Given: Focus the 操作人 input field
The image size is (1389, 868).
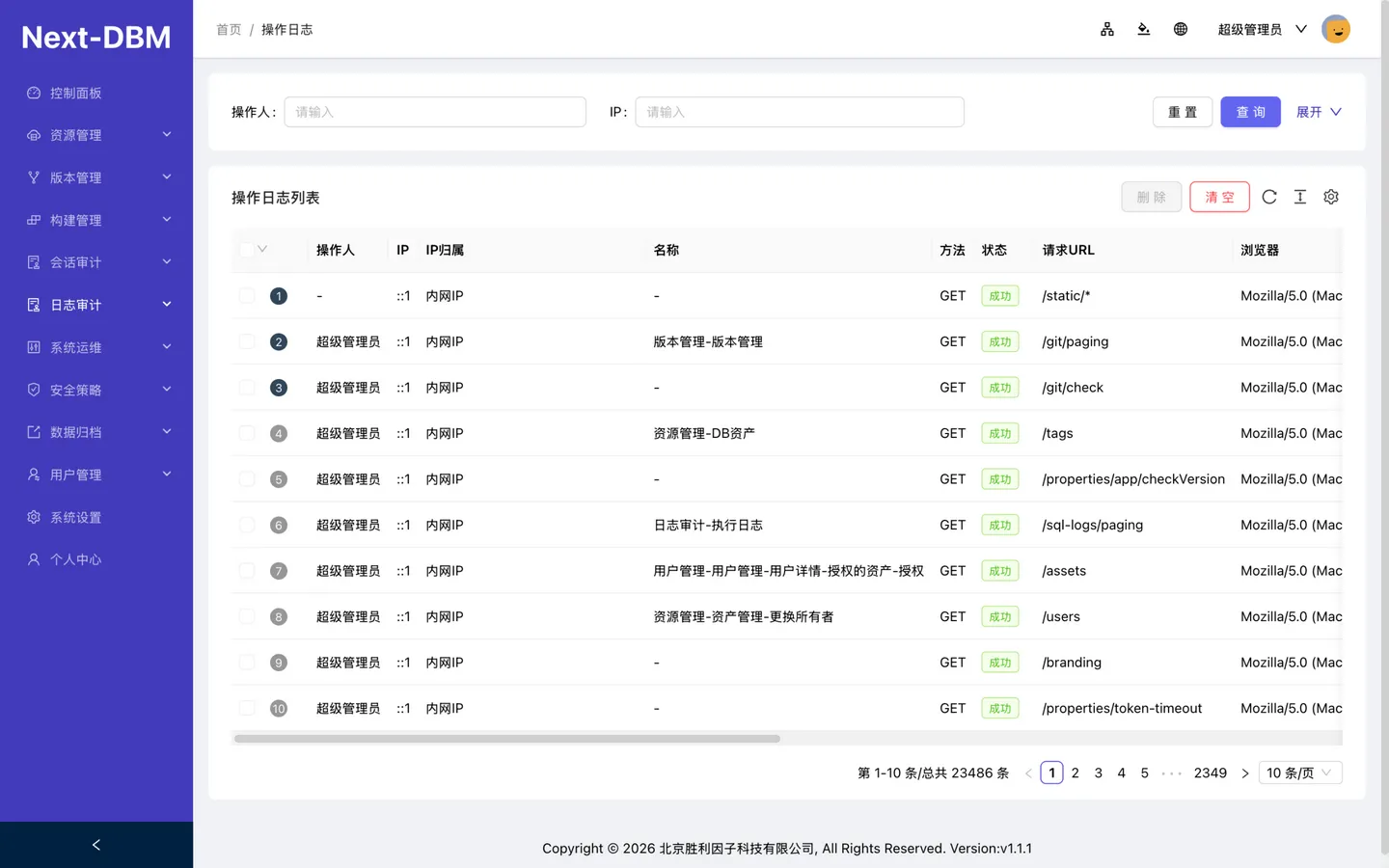Looking at the screenshot, I should click(x=435, y=112).
